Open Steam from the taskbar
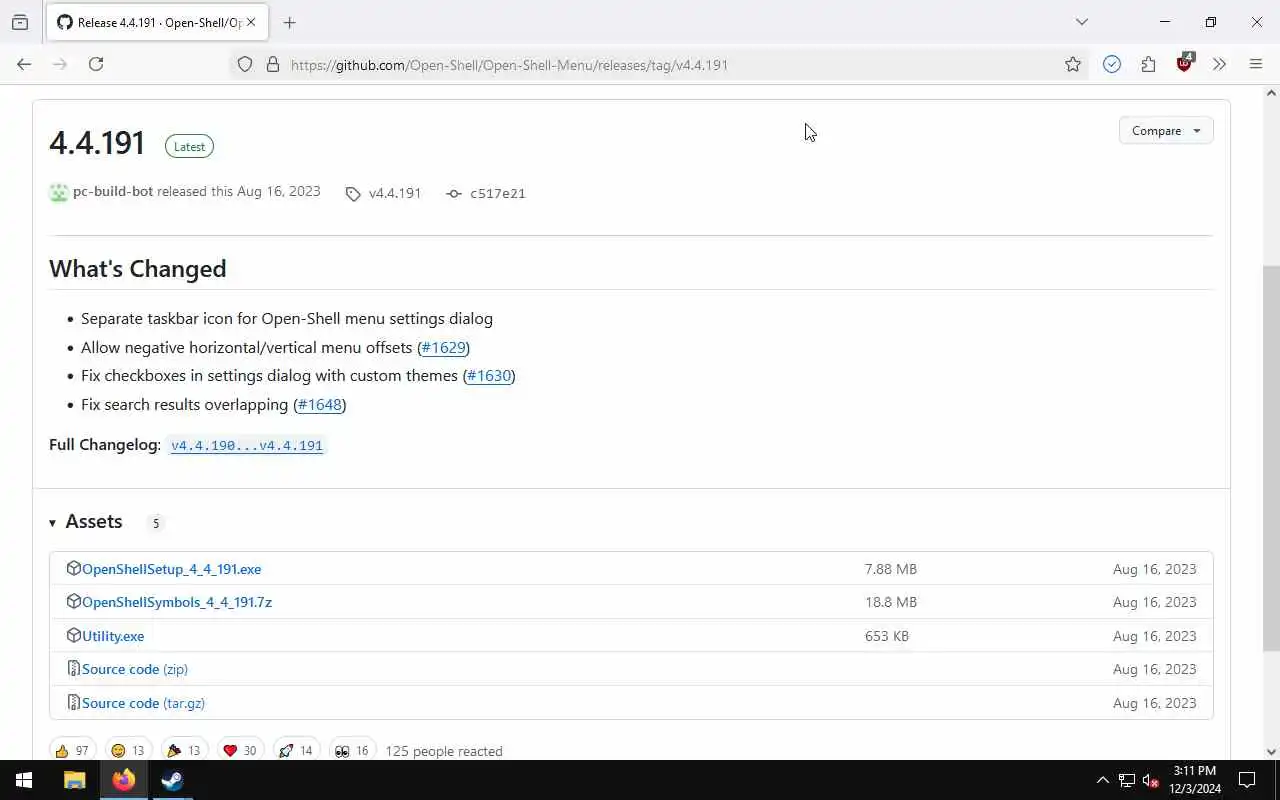The width and height of the screenshot is (1280, 800). pyautogui.click(x=172, y=780)
